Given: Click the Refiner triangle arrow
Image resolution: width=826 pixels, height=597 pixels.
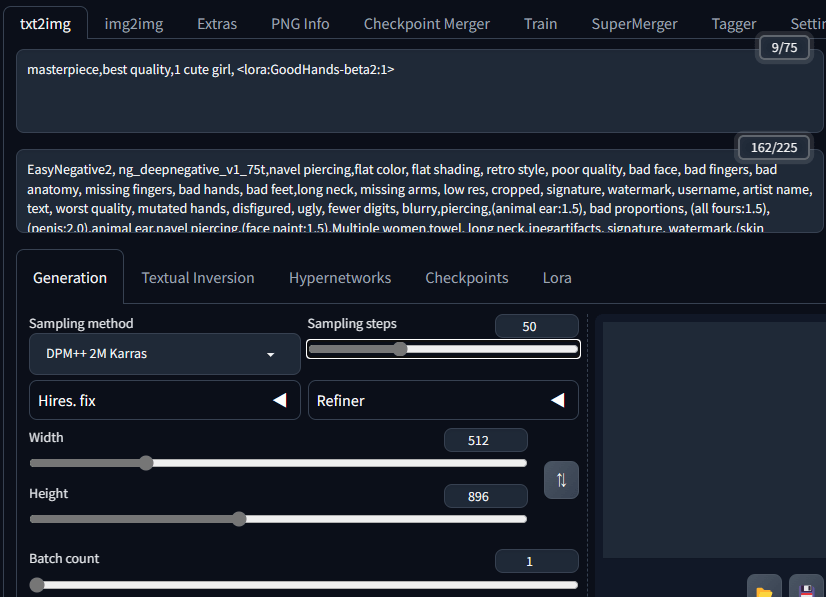Looking at the screenshot, I should [558, 400].
